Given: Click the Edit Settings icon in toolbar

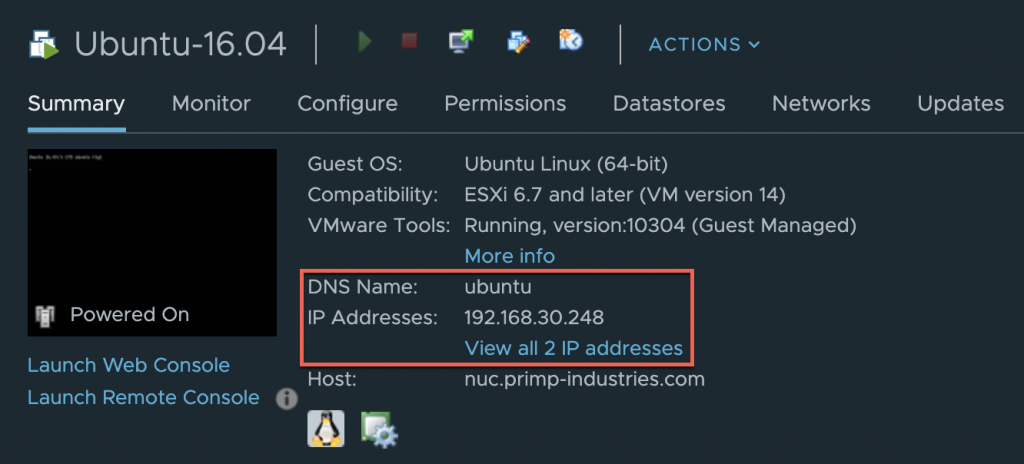Looking at the screenshot, I should pos(517,42).
